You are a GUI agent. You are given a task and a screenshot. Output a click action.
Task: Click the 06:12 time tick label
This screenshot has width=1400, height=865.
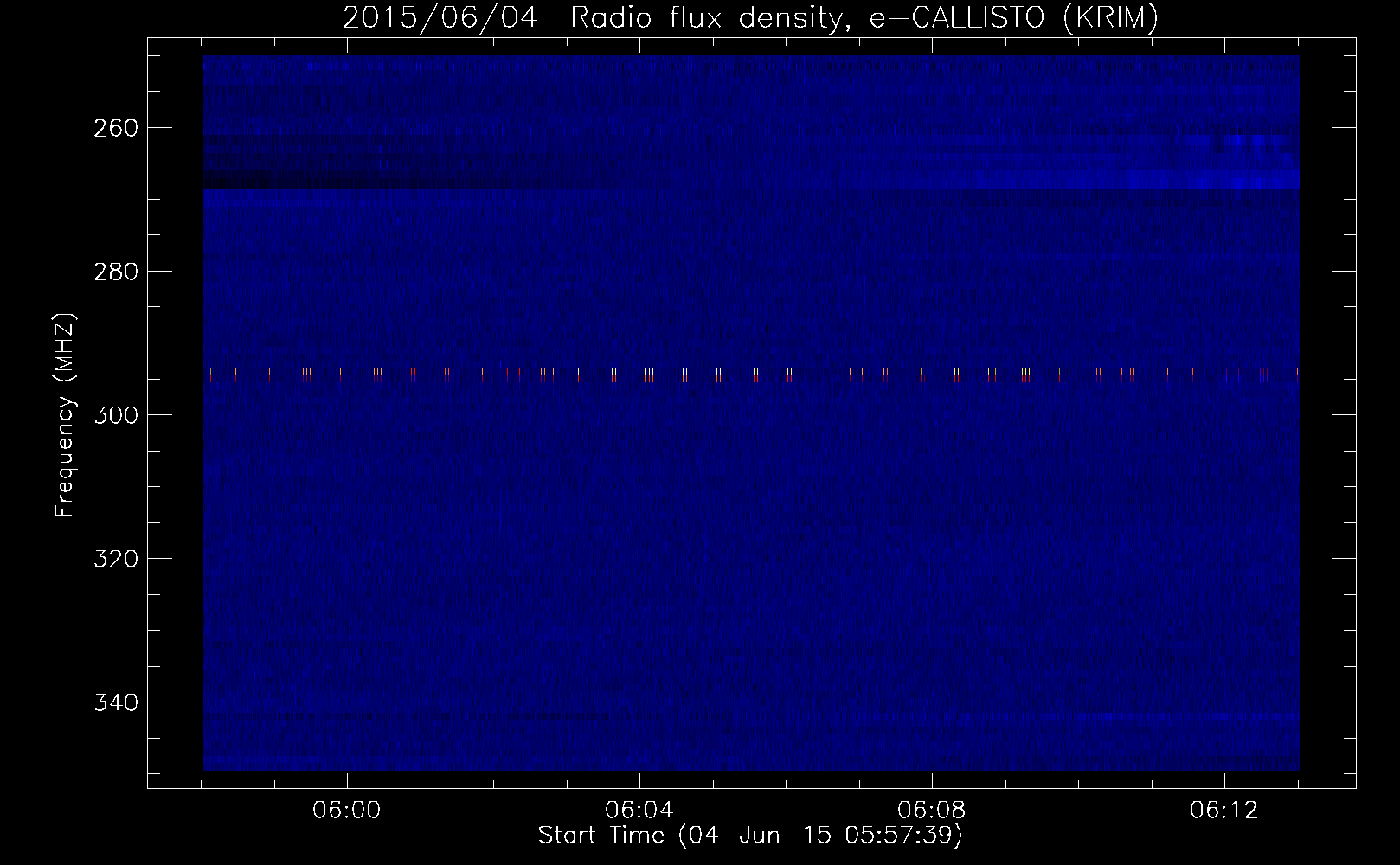click(x=1223, y=811)
